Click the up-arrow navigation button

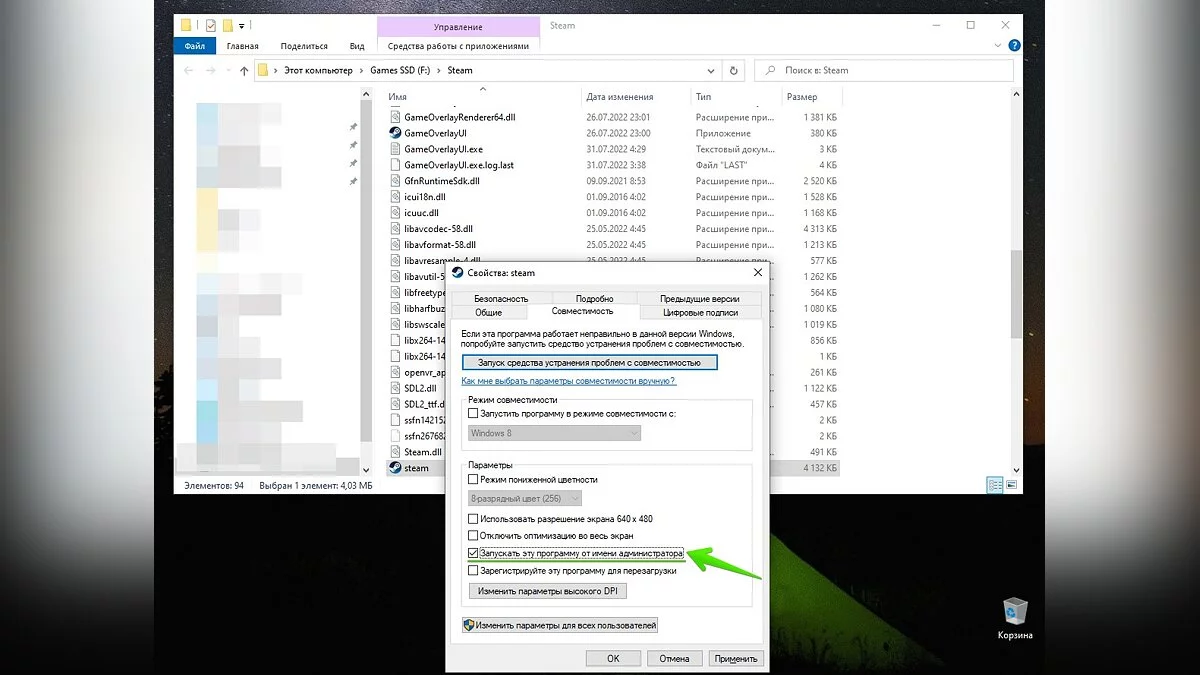tap(244, 71)
